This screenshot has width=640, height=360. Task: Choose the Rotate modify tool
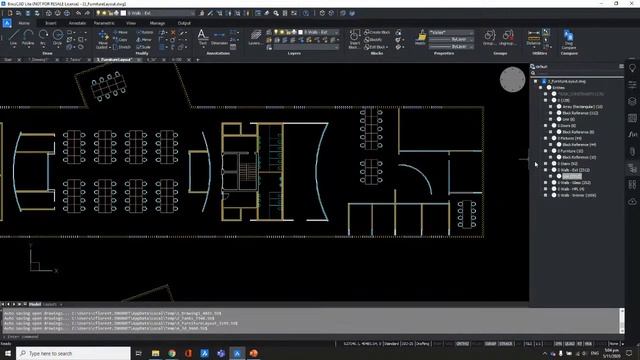pos(145,32)
